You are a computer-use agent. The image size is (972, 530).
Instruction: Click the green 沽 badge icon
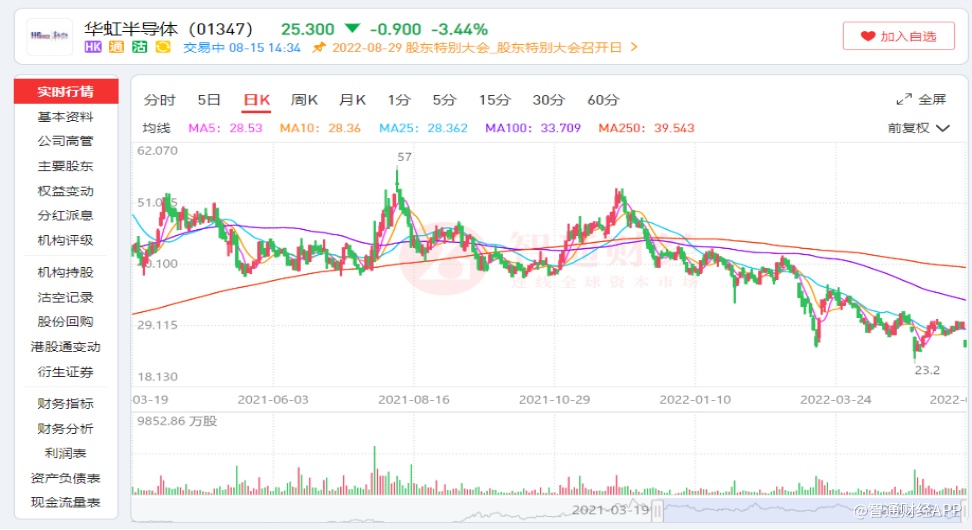click(139, 47)
